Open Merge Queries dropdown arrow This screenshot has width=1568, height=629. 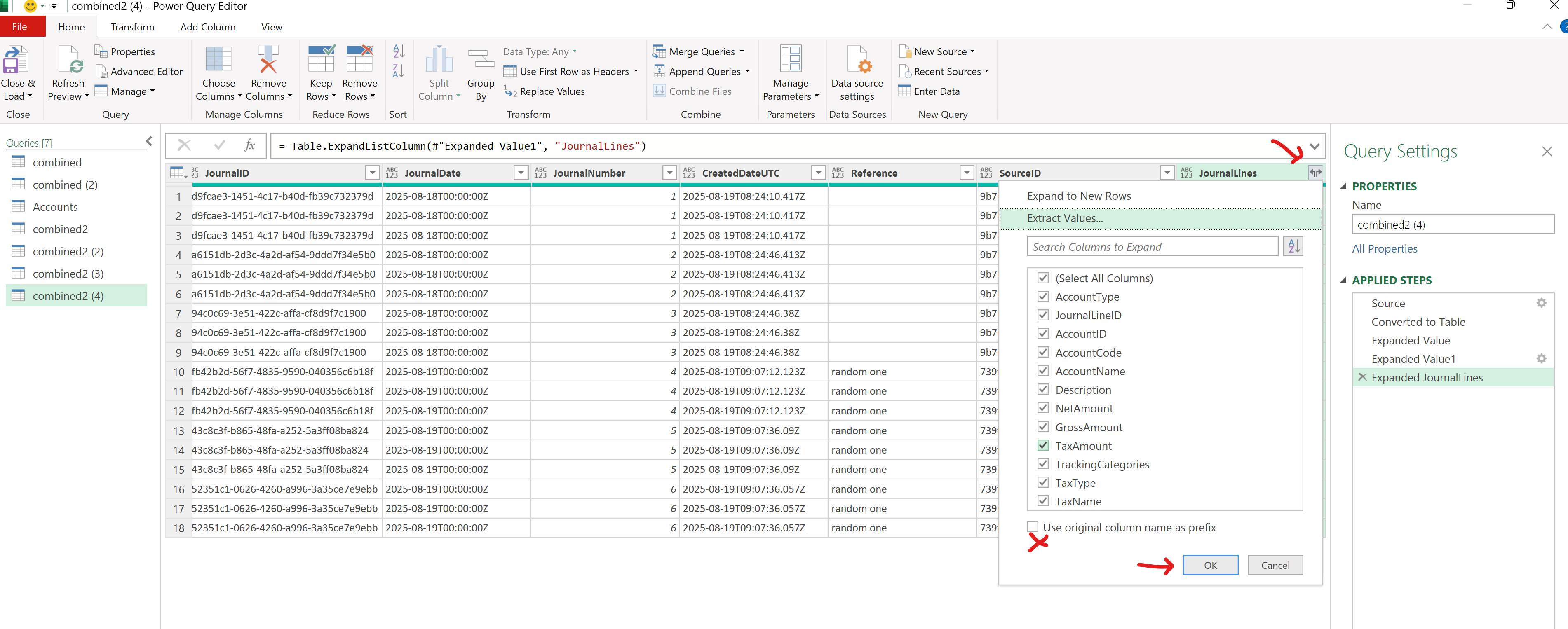pos(742,52)
